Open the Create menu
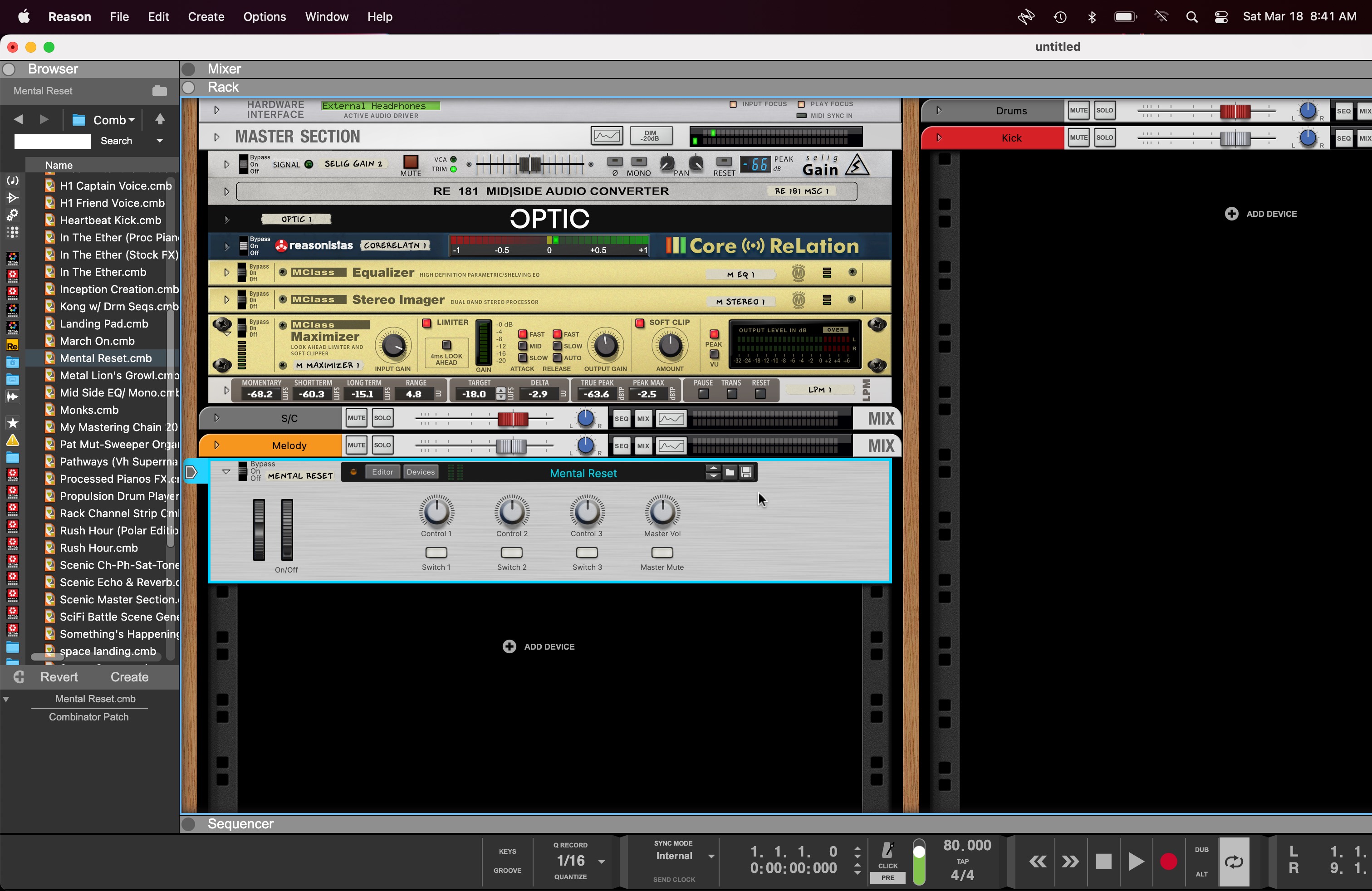 (206, 17)
